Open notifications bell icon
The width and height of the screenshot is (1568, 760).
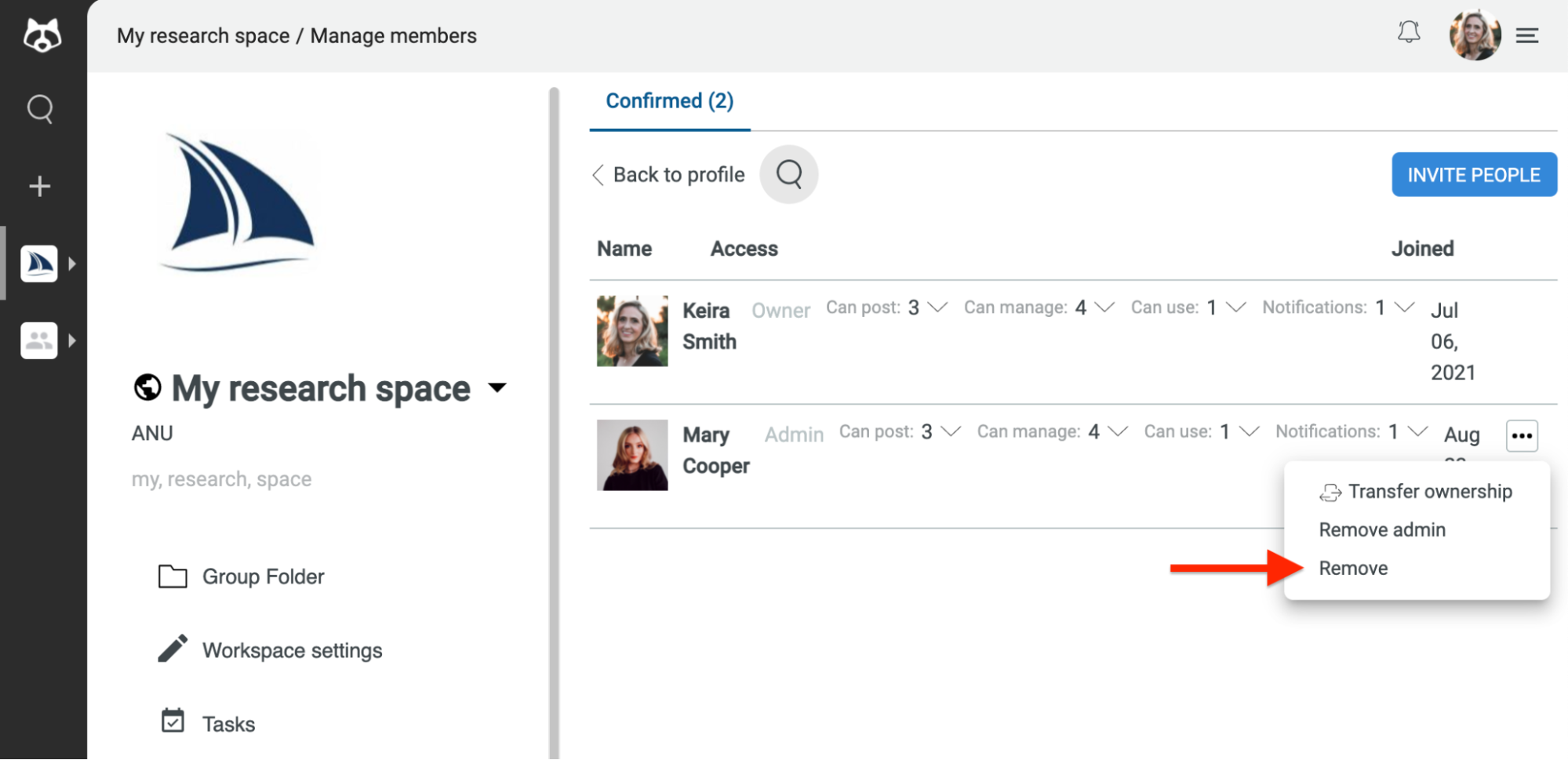[1409, 33]
